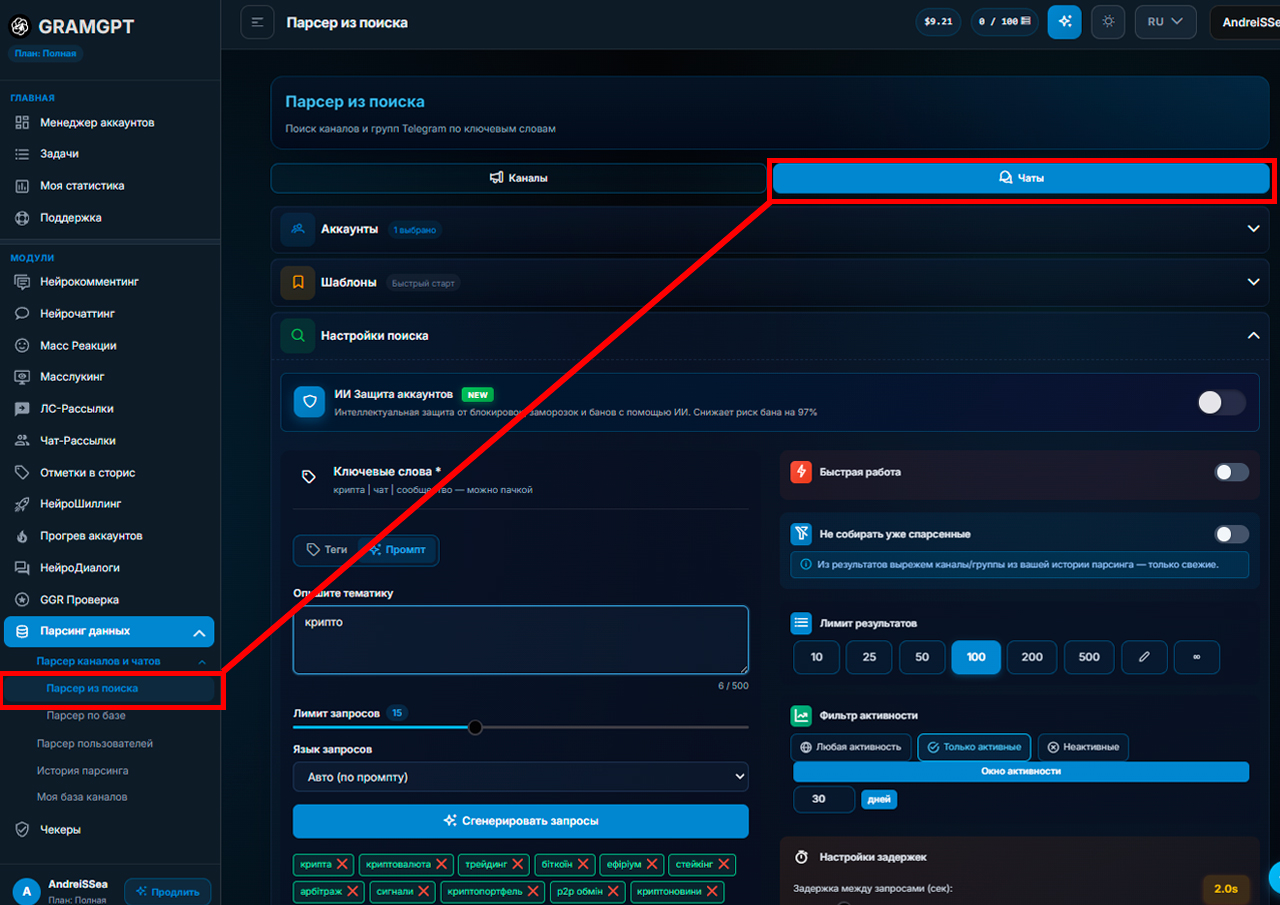Delete the біткоїн tag using its X
The width and height of the screenshot is (1280, 905).
point(584,864)
